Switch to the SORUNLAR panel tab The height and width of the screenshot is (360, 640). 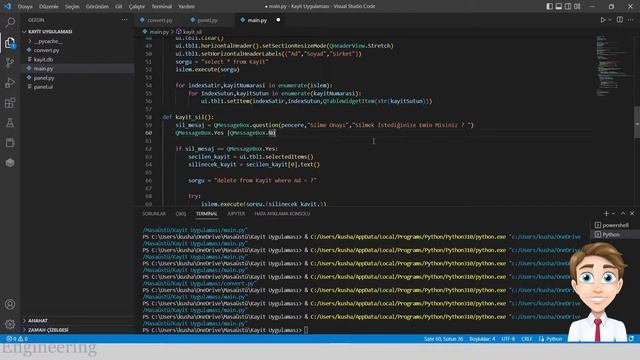[x=154, y=213]
